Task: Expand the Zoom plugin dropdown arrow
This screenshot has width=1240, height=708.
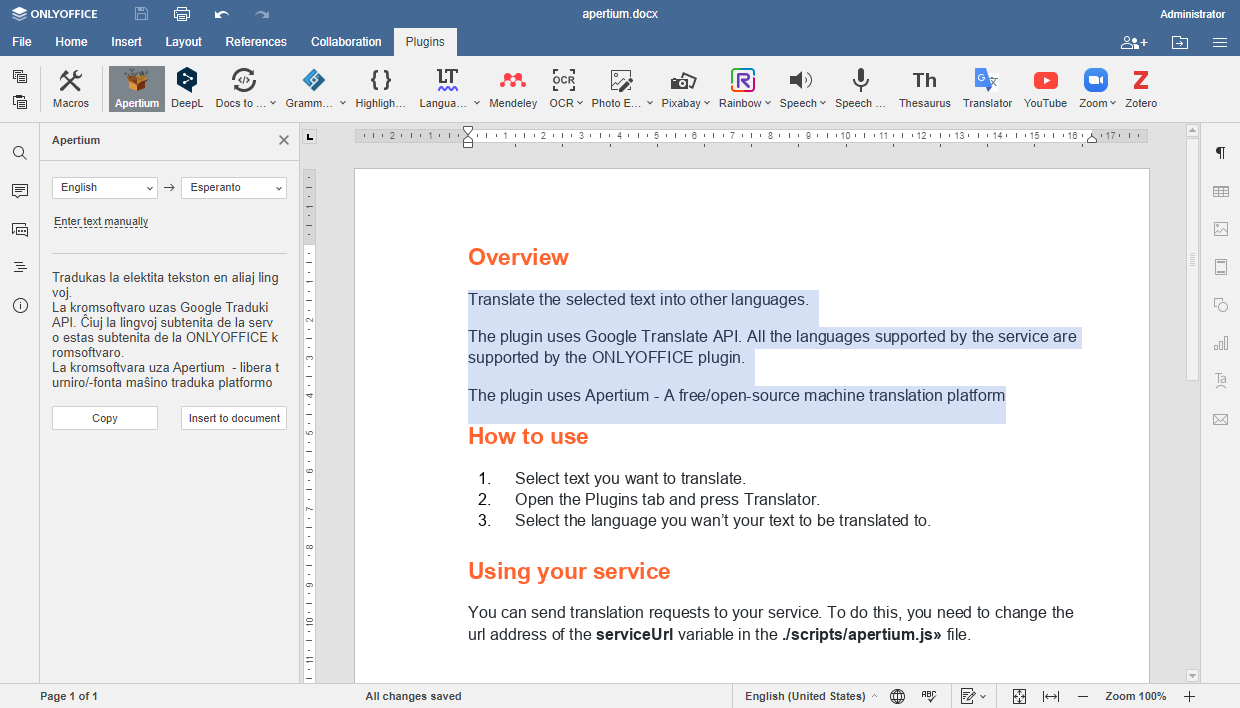Action: point(1113,103)
